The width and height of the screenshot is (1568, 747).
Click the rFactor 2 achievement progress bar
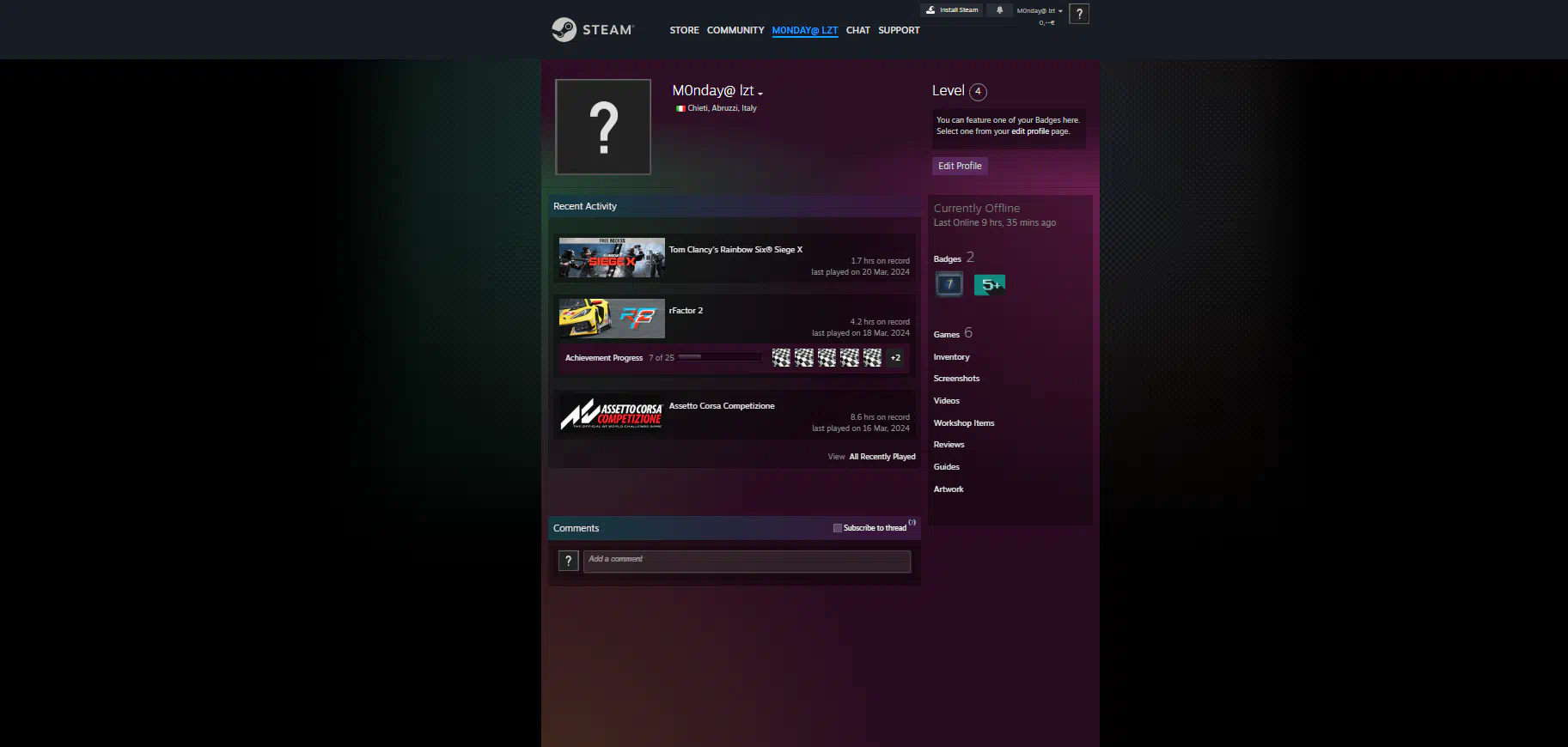click(719, 357)
